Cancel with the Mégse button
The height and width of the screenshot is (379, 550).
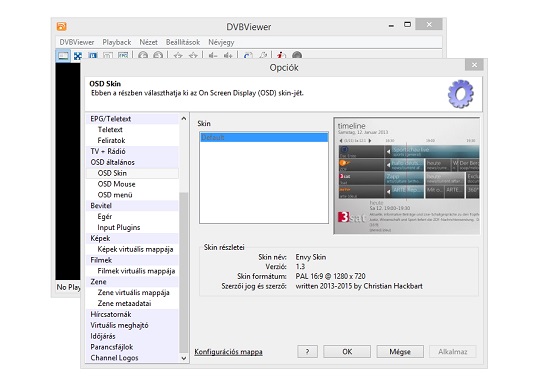coord(400,352)
